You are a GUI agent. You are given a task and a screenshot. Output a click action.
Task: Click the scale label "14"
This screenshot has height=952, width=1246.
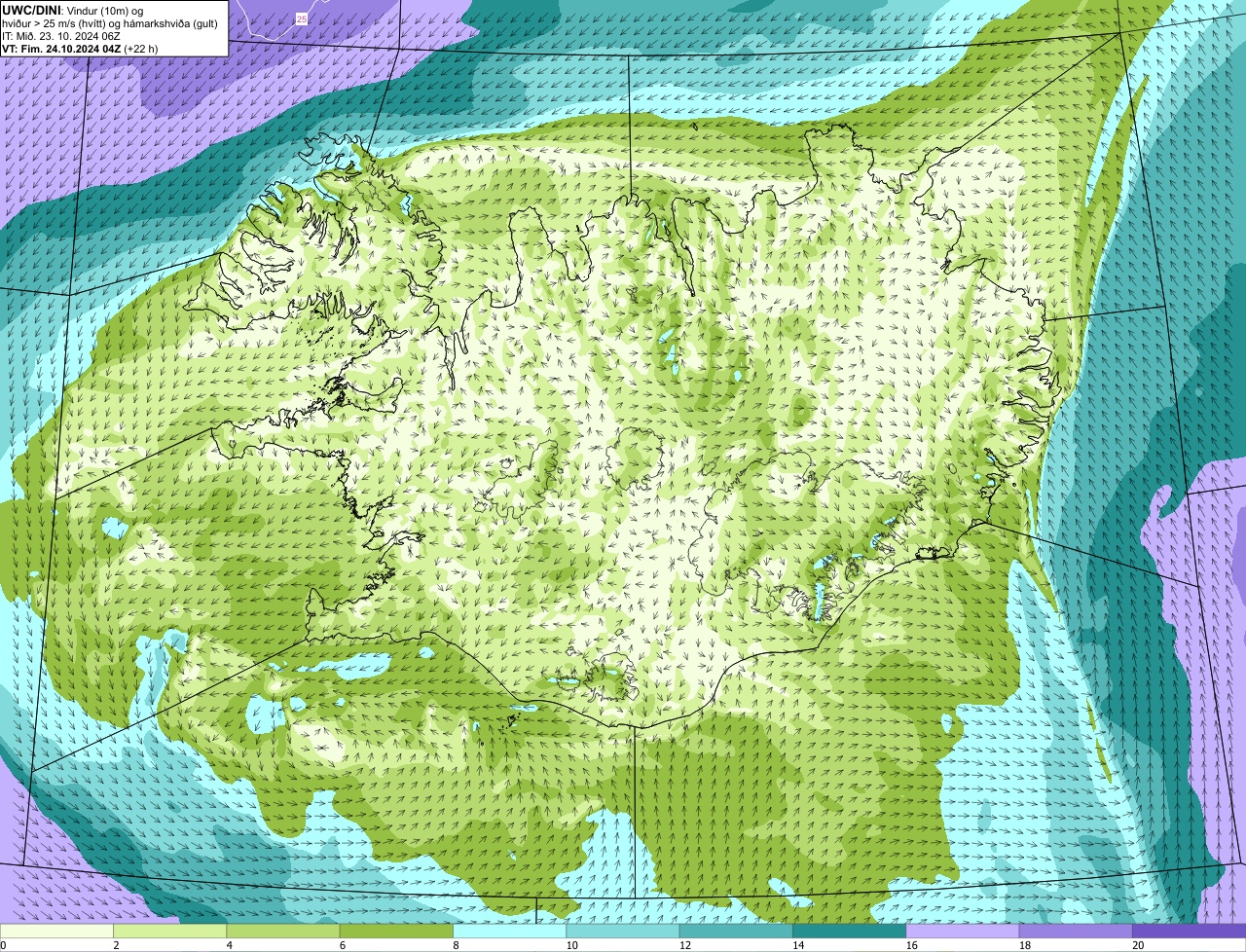798,945
